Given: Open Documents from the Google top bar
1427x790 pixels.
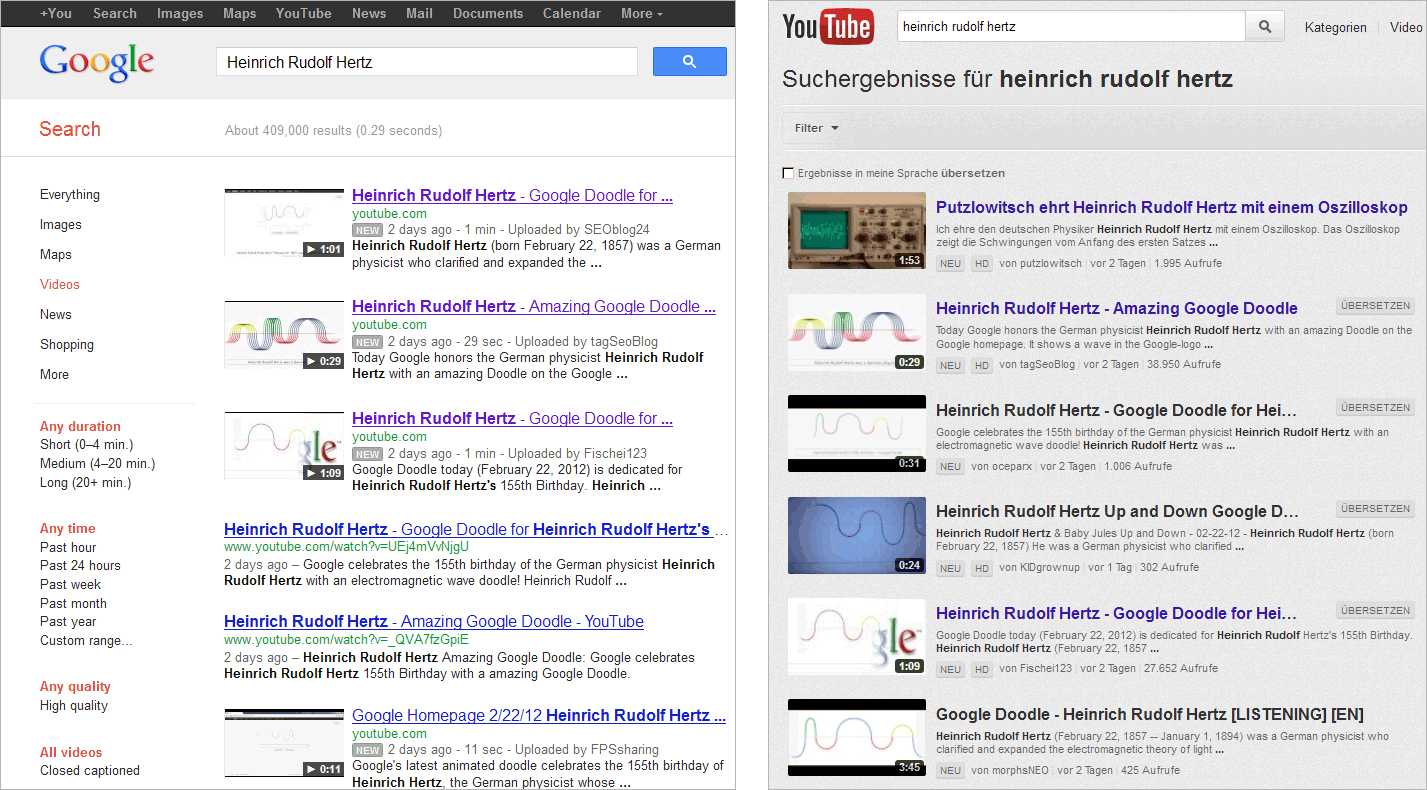Looking at the screenshot, I should 488,13.
